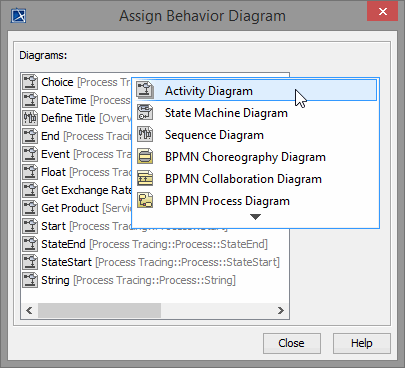Image resolution: width=405 pixels, height=368 pixels.
Task: Open Help for this dialog
Action: coord(362,343)
